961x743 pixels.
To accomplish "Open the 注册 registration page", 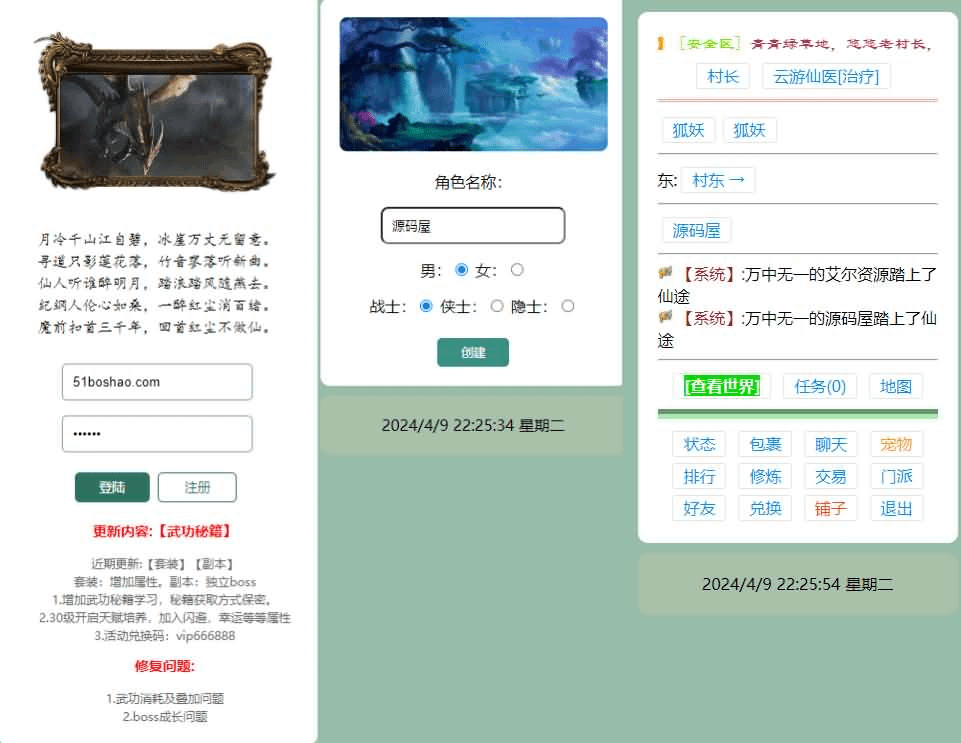I will coord(197,487).
